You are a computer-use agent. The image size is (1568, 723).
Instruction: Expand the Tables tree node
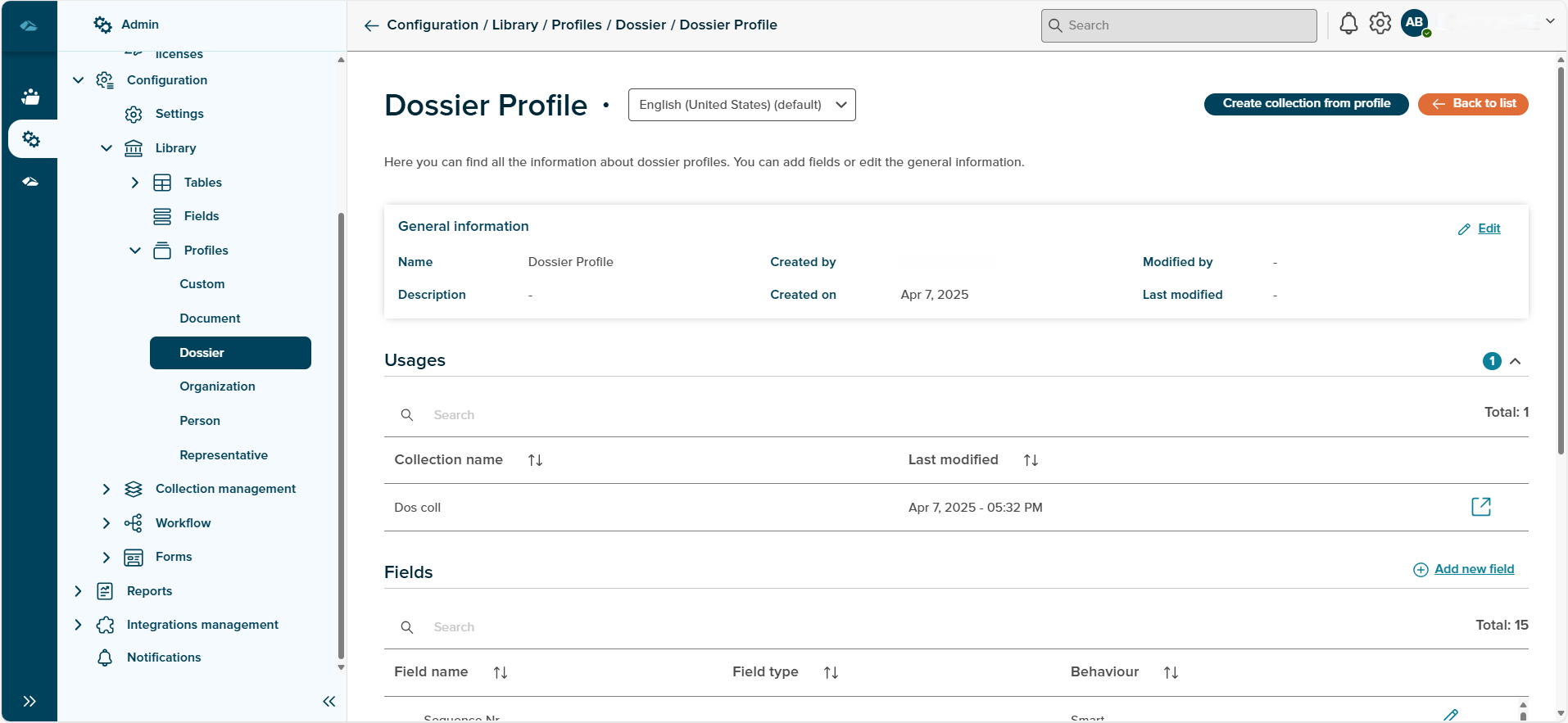click(x=135, y=183)
